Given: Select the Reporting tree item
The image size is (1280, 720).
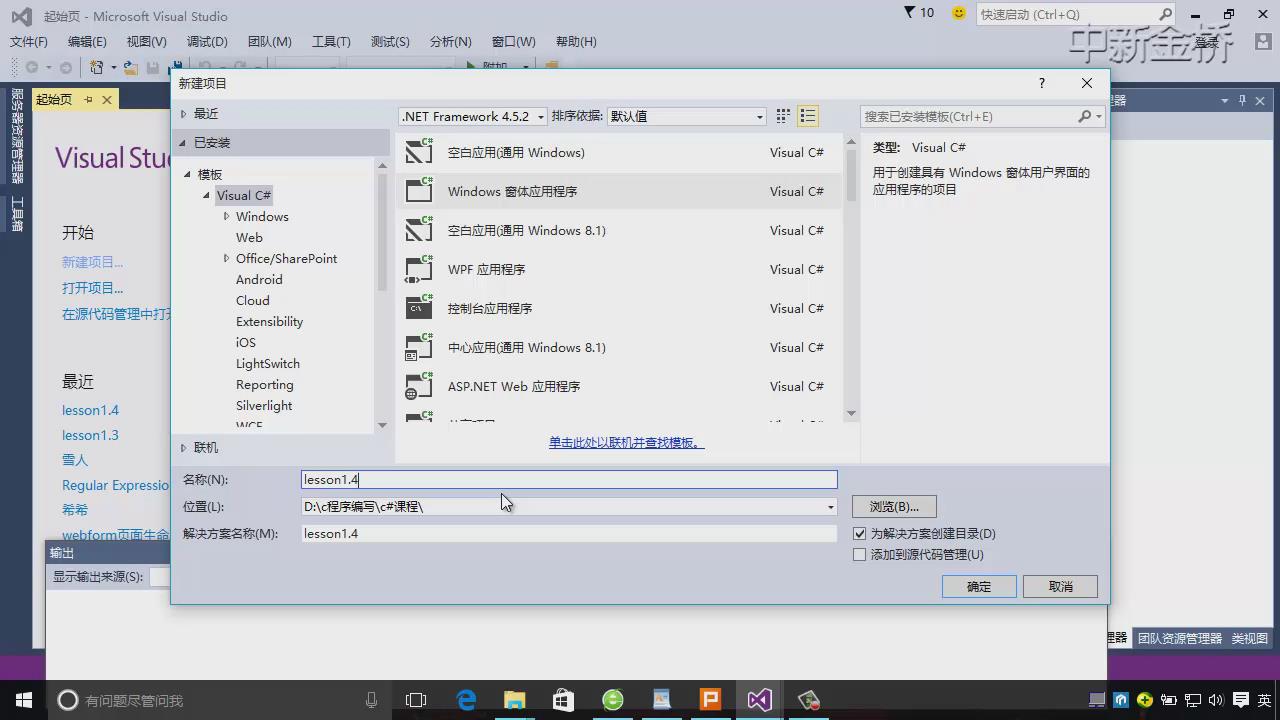Looking at the screenshot, I should point(265,384).
